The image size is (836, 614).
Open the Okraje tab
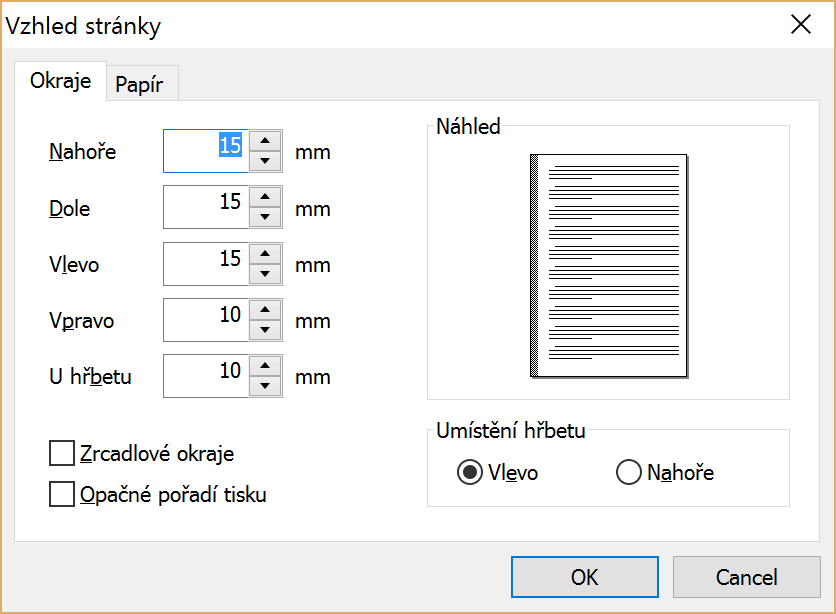pyautogui.click(x=61, y=82)
